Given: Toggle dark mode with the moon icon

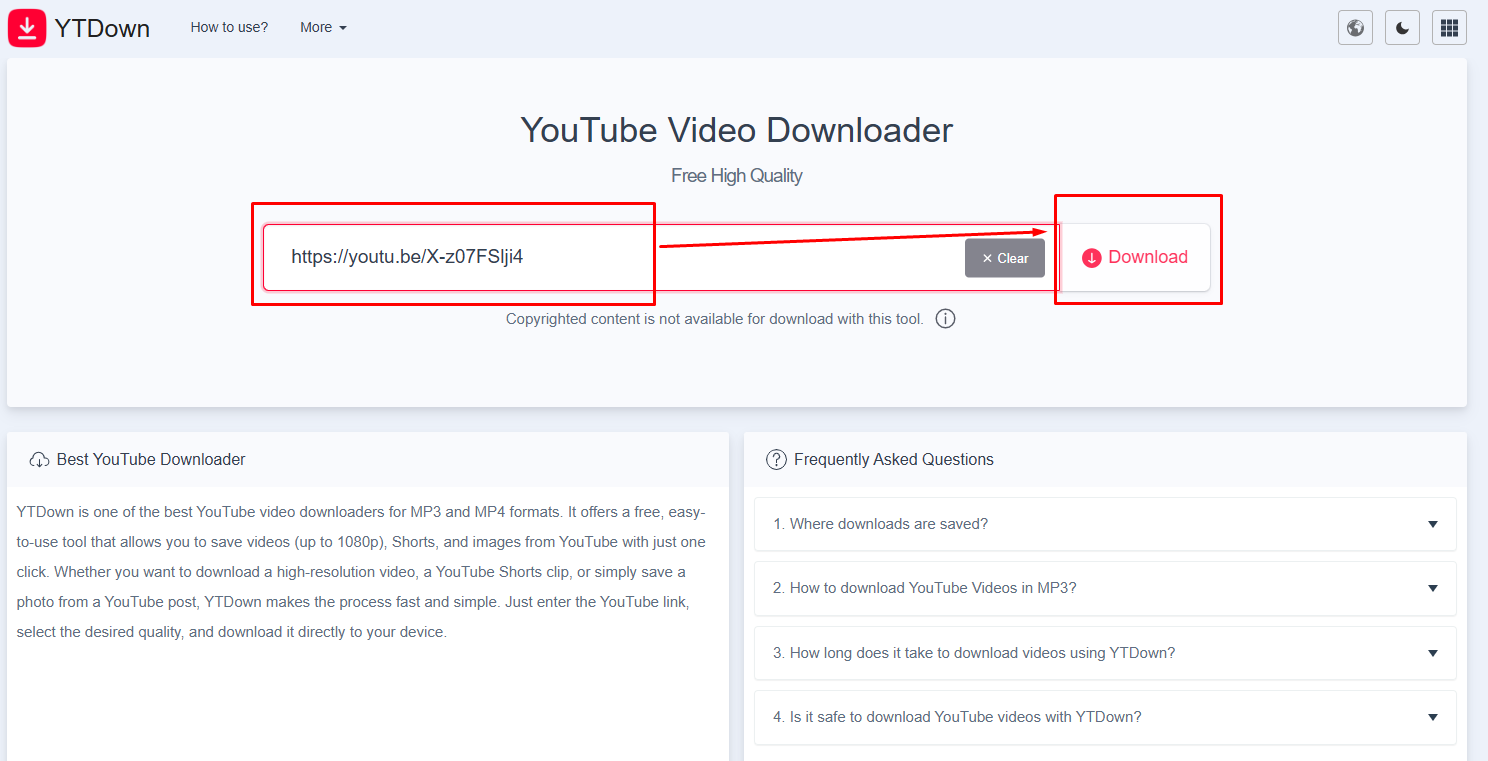Looking at the screenshot, I should [1402, 27].
